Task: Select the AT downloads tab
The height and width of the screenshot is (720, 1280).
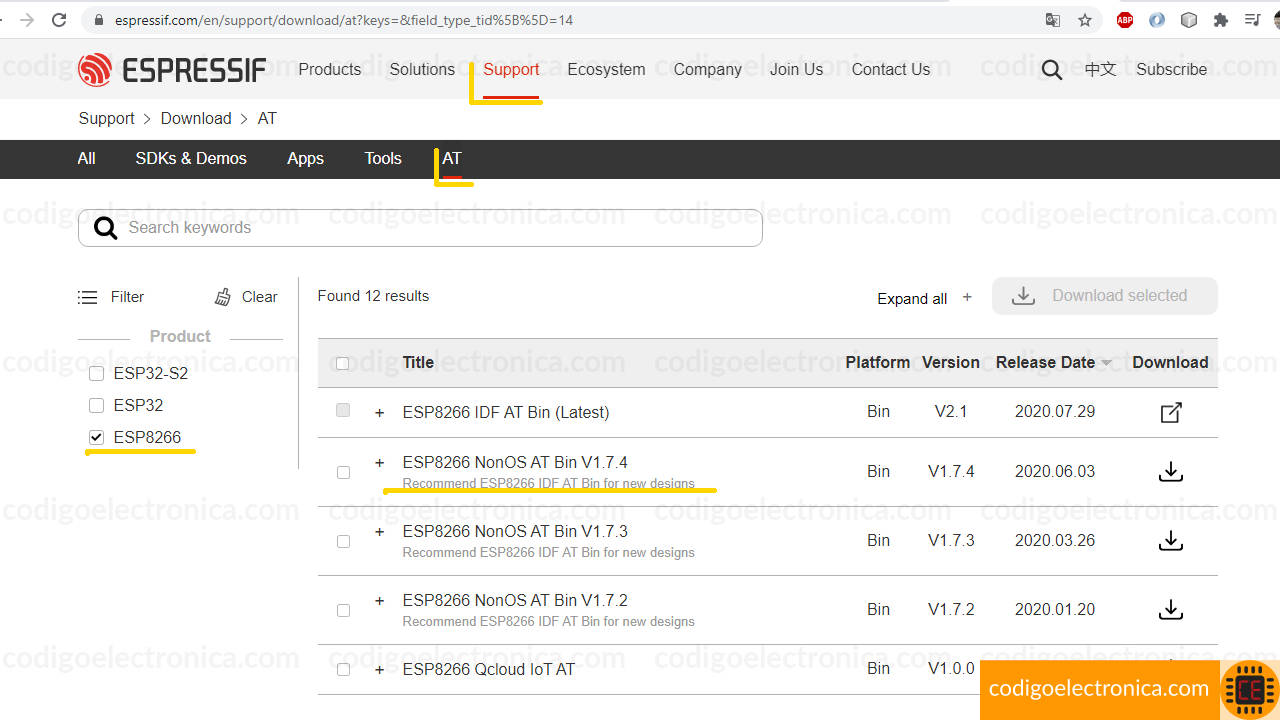Action: (x=452, y=158)
